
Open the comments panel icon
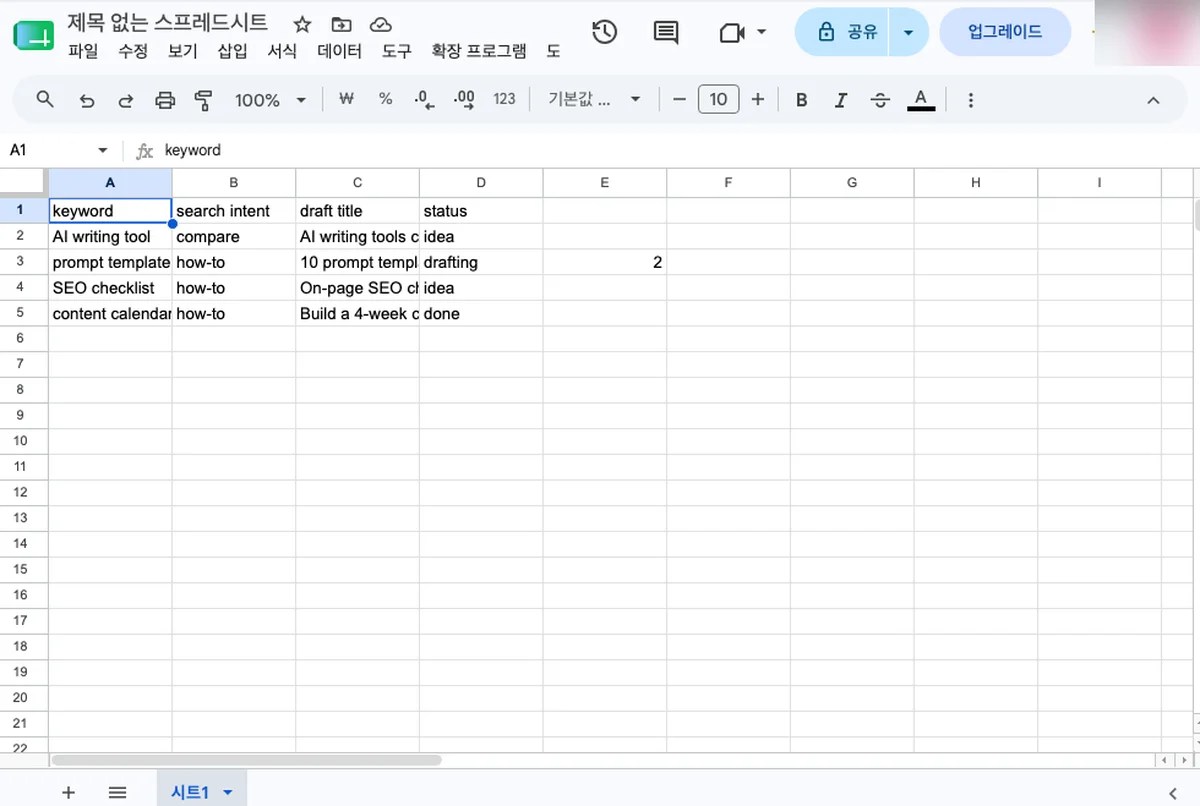point(665,32)
